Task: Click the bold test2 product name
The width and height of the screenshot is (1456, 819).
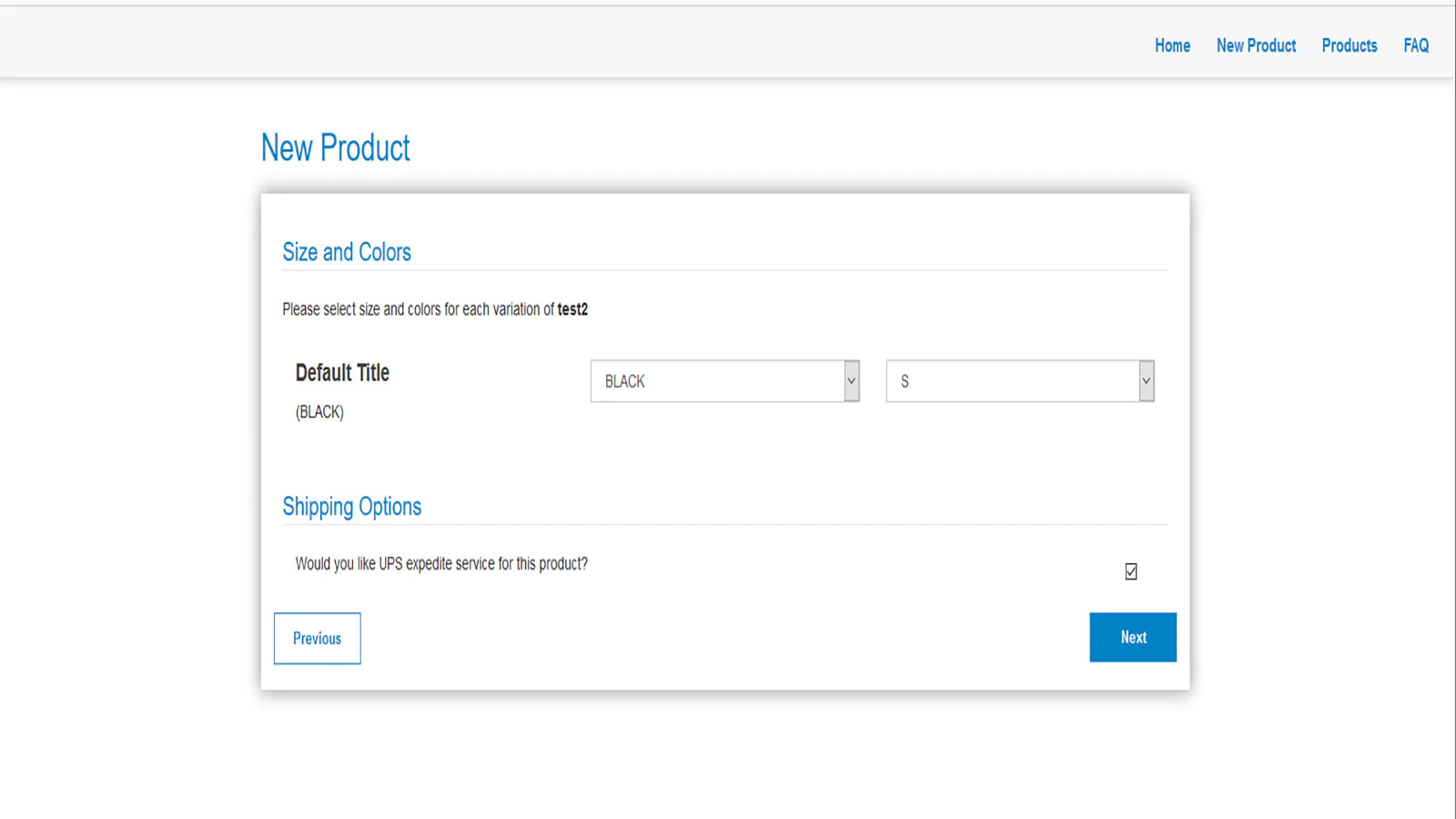Action: pos(572,309)
